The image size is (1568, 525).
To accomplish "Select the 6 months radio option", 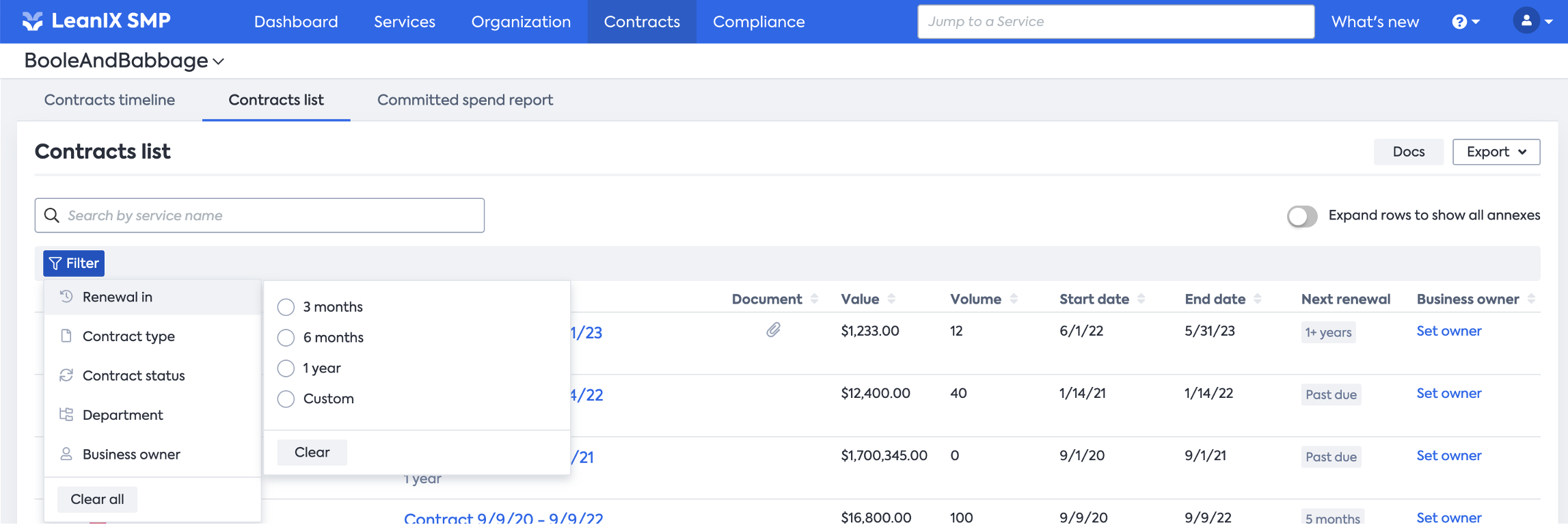I will 286,338.
